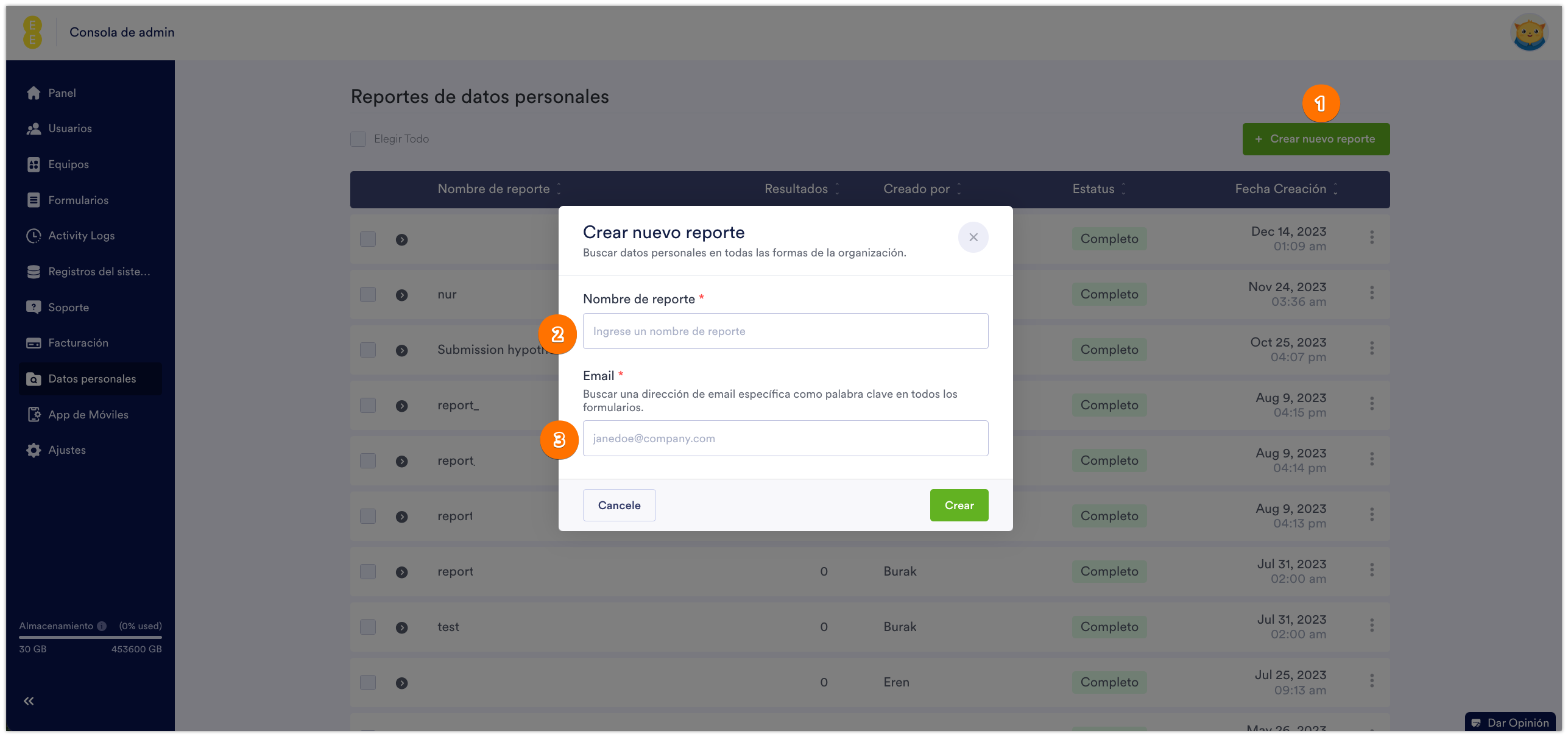The image size is (1568, 737).
Task: Collapse the sidebar with double-chevron icon
Action: point(29,701)
